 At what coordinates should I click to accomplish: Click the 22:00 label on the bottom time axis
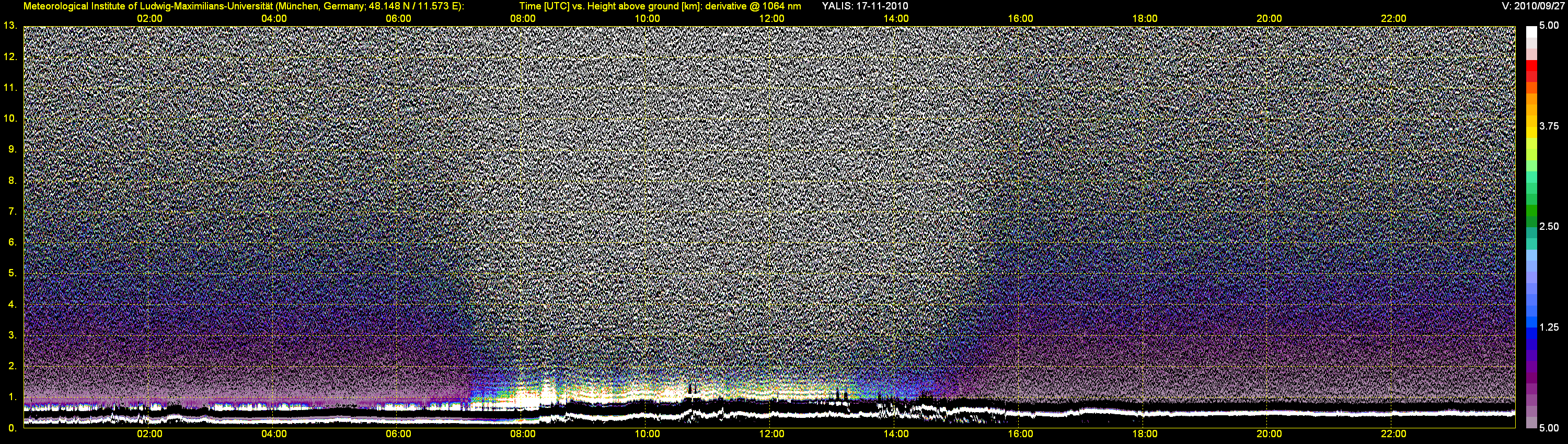tap(1393, 434)
